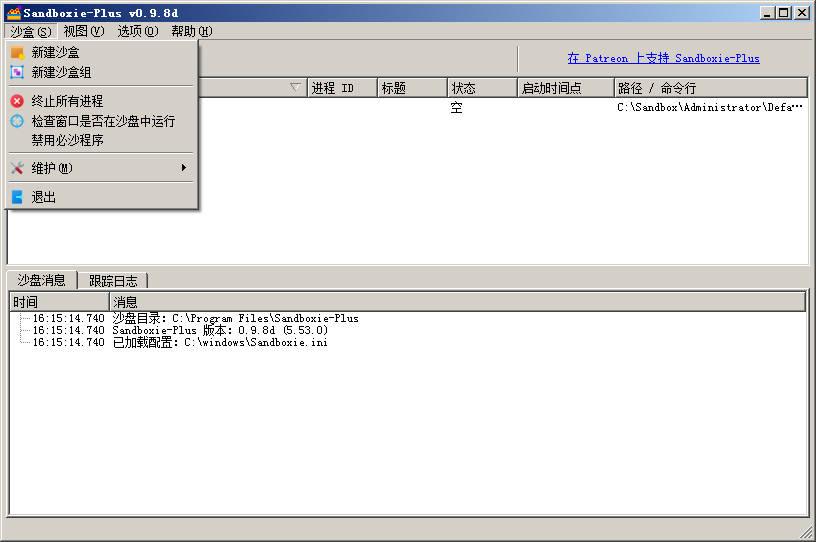Select the 沙盘消息 tab

tap(42, 281)
